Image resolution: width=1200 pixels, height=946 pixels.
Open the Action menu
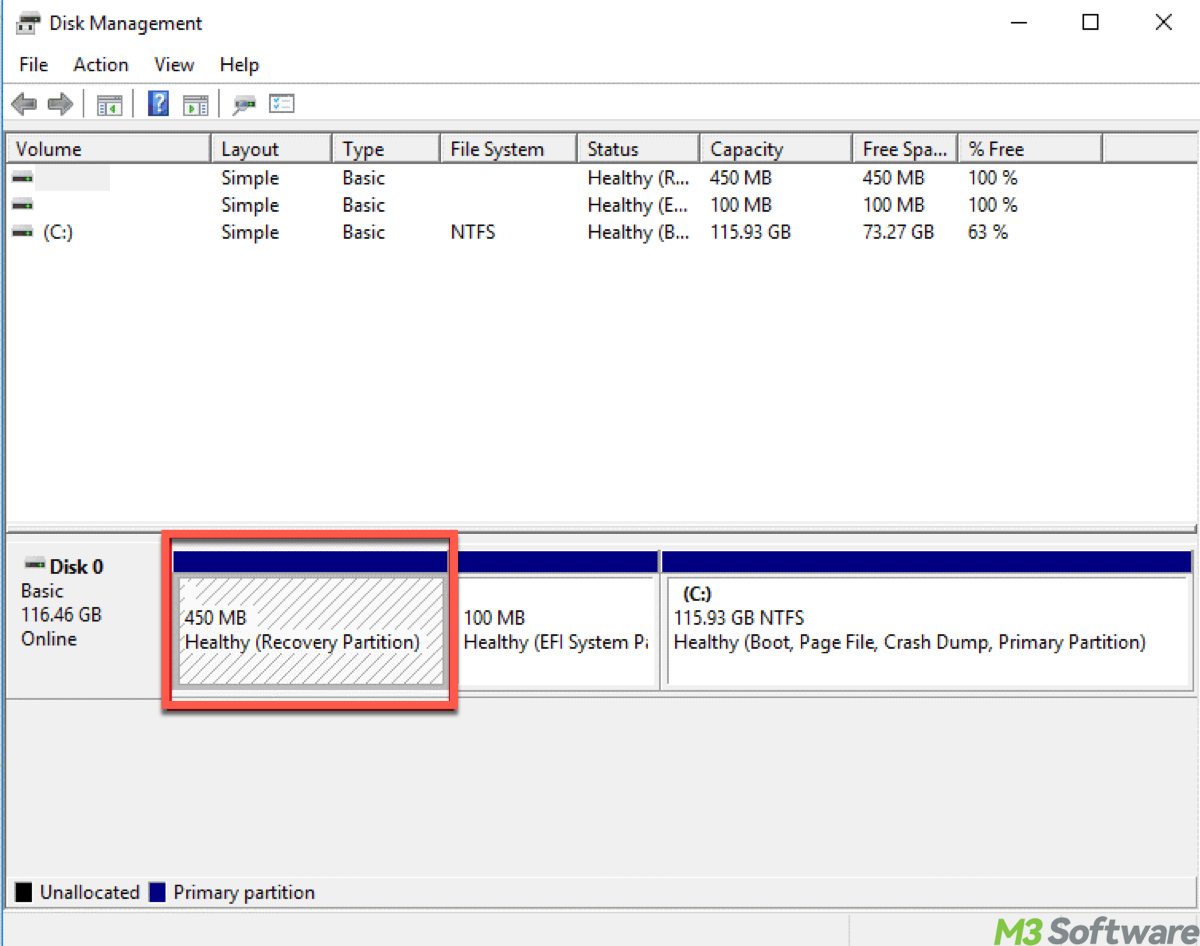coord(100,65)
